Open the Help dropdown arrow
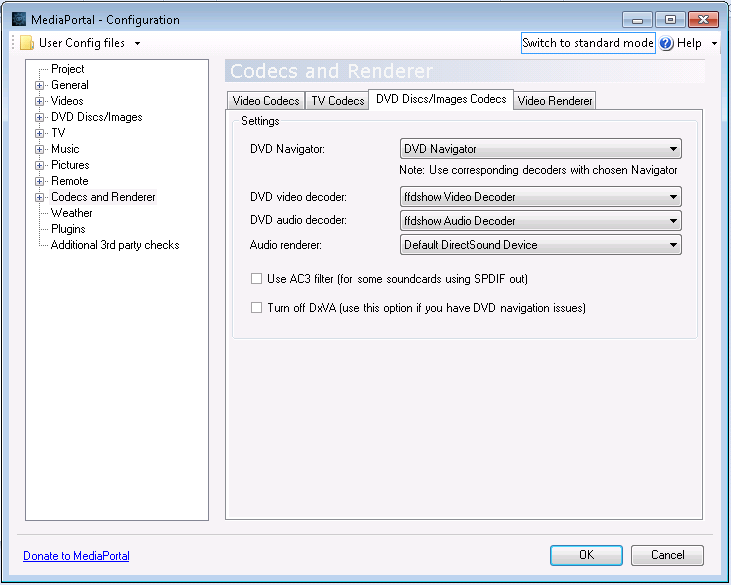731x585 pixels. 714,44
